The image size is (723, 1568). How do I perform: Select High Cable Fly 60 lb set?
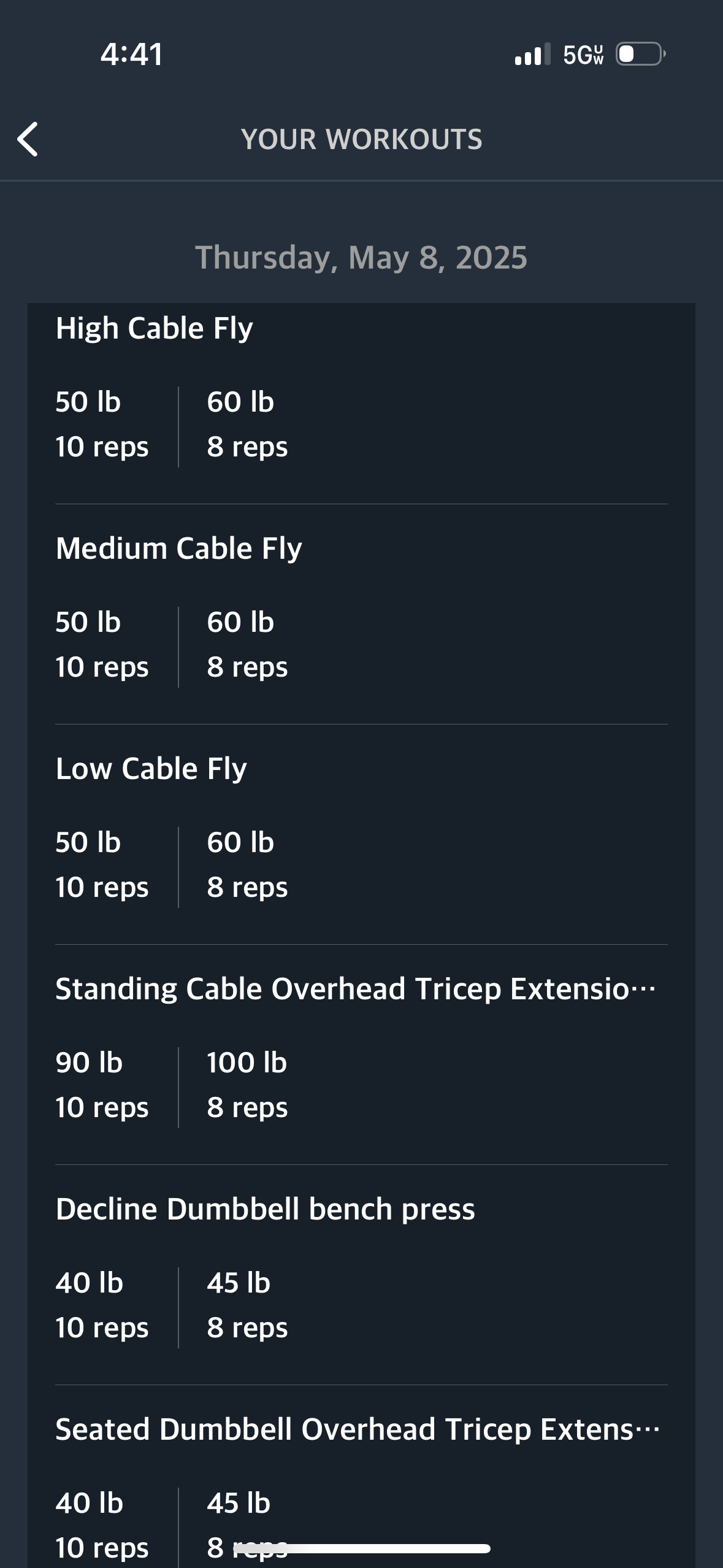(247, 425)
